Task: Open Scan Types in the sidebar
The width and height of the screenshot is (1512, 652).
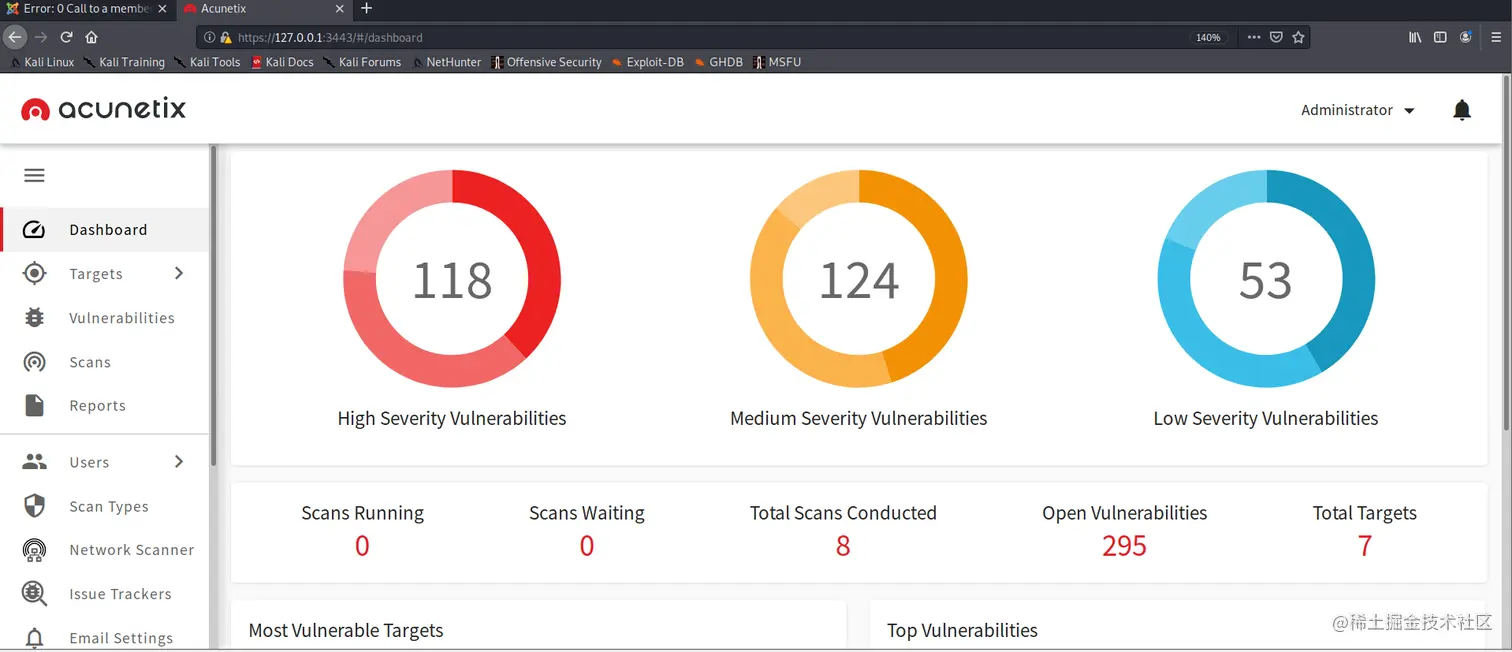Action: (105, 506)
